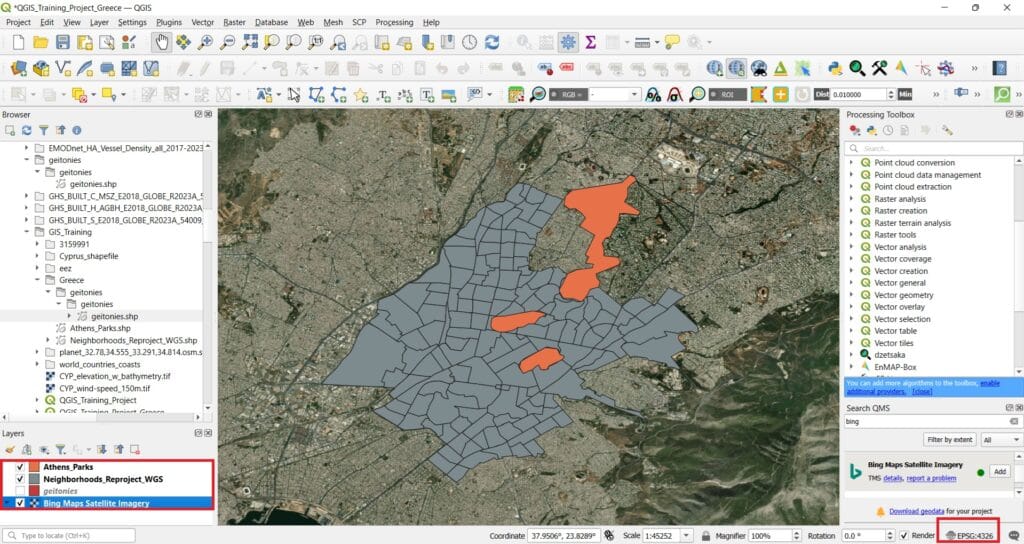Click the Athens_Parks orange color swatch
Image resolution: width=1024 pixels, height=544 pixels.
[34, 467]
